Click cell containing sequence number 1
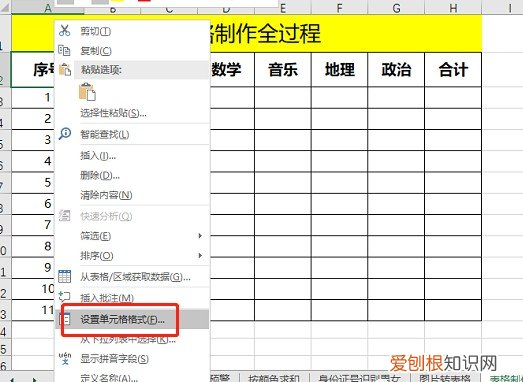Image resolution: width=523 pixels, height=382 pixels. tap(33, 97)
